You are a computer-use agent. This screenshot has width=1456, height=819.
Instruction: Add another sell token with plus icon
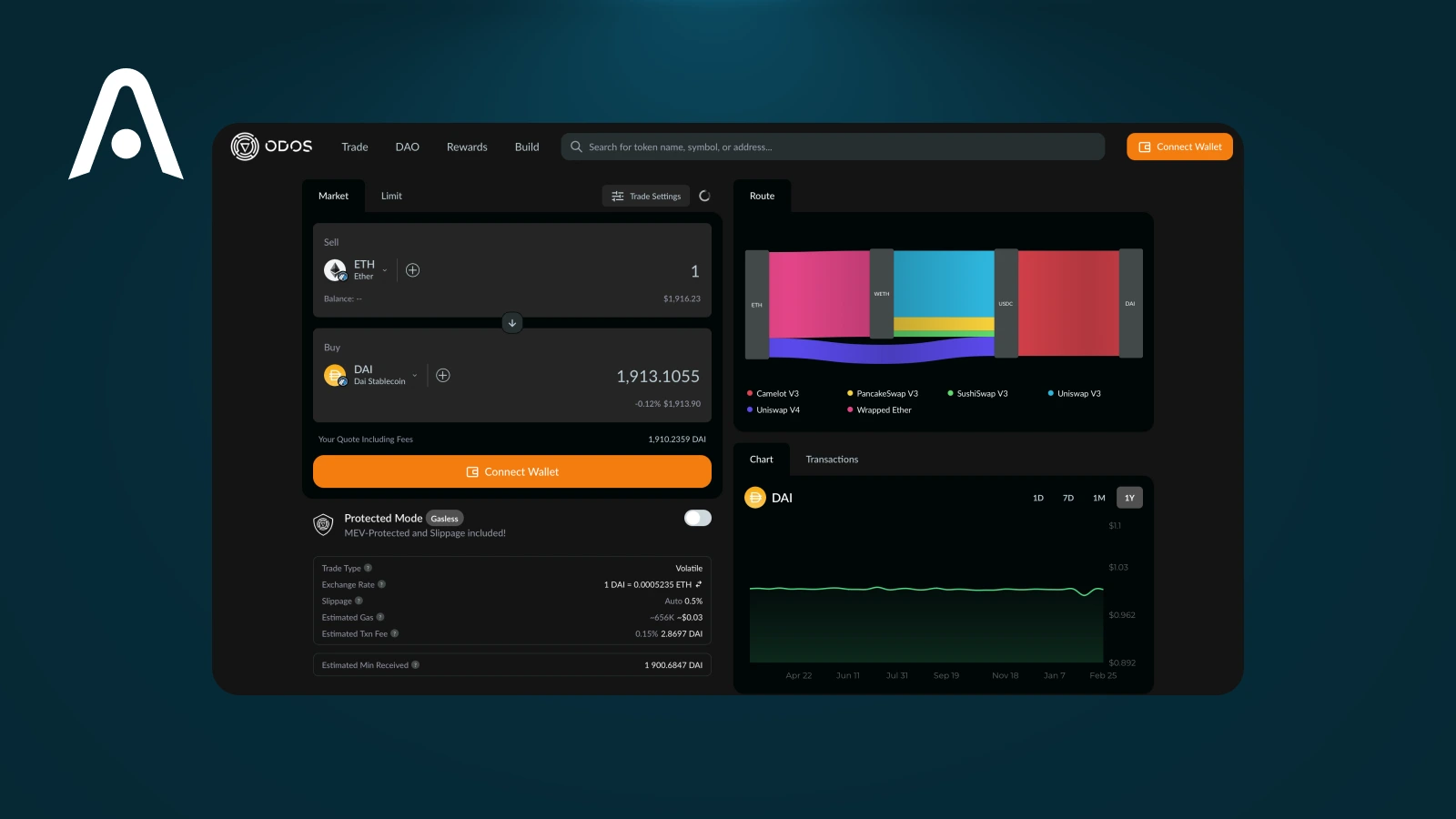click(412, 270)
